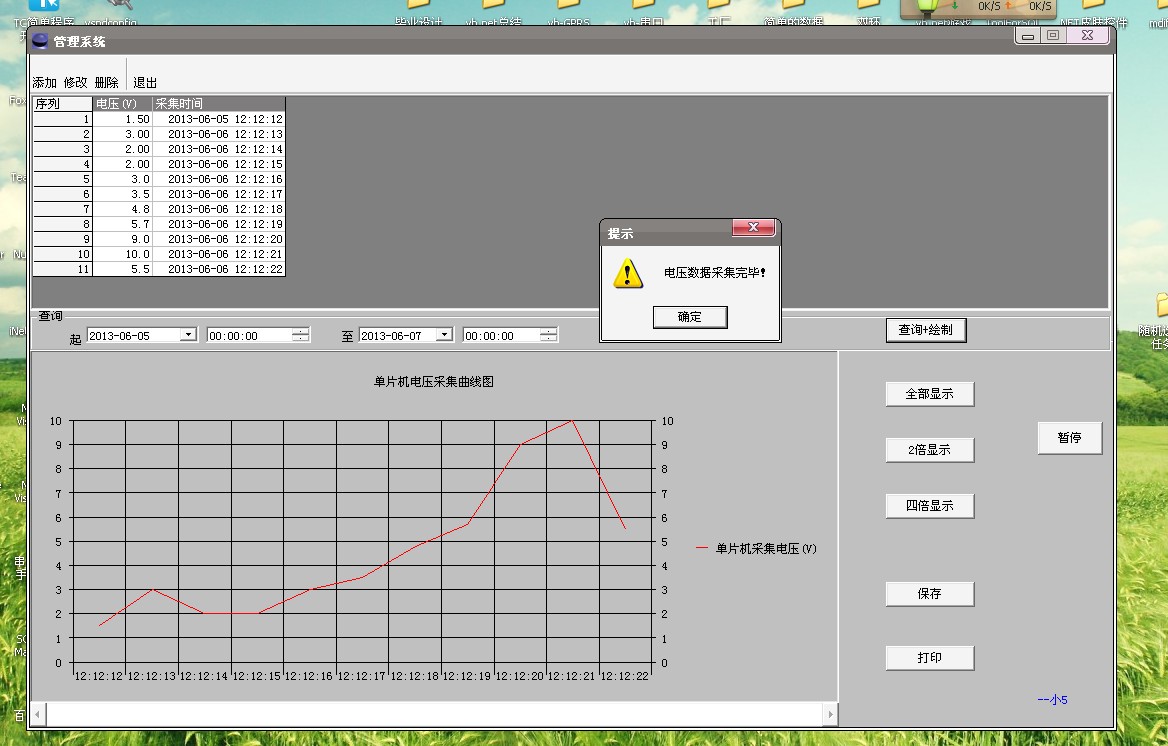1168x746 pixels.
Task: Click the 修改 toolbar item
Action: [x=75, y=83]
